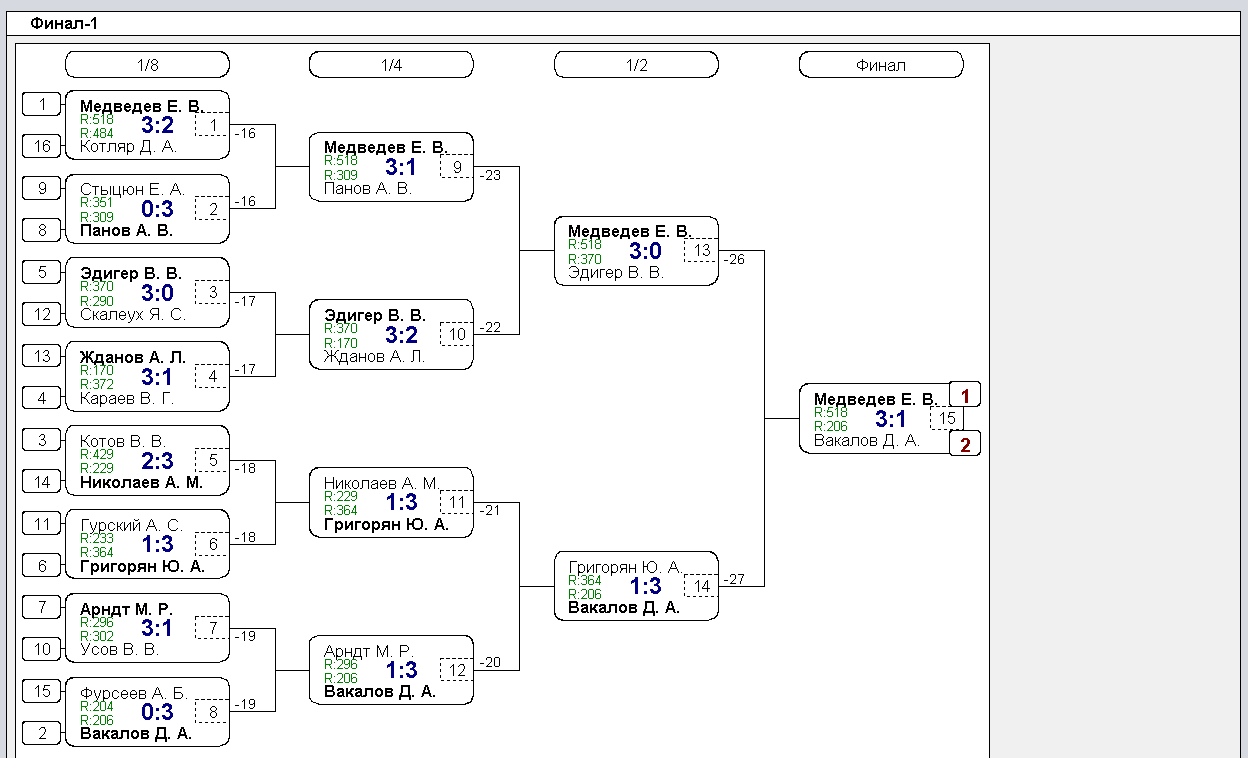This screenshot has width=1248, height=758.
Task: Click seed box 3 beside Котов
Action: point(42,440)
